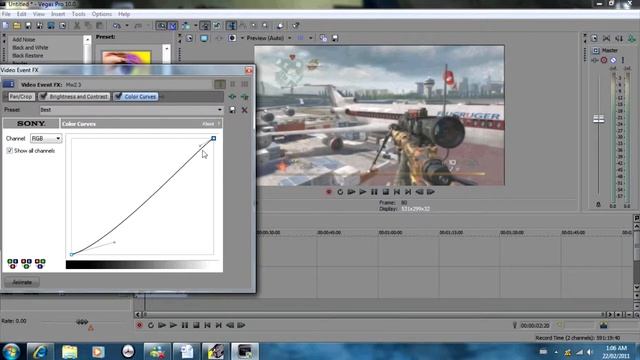Click Record below the timeline

140,325
